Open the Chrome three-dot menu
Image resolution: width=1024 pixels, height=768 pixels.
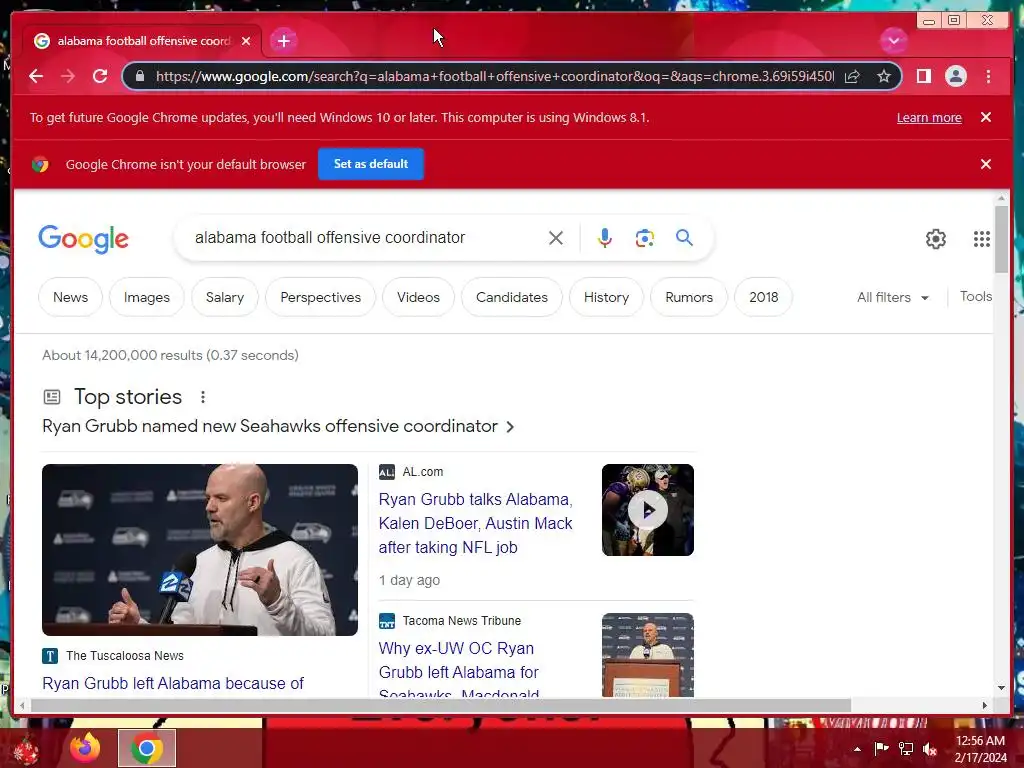coord(988,76)
